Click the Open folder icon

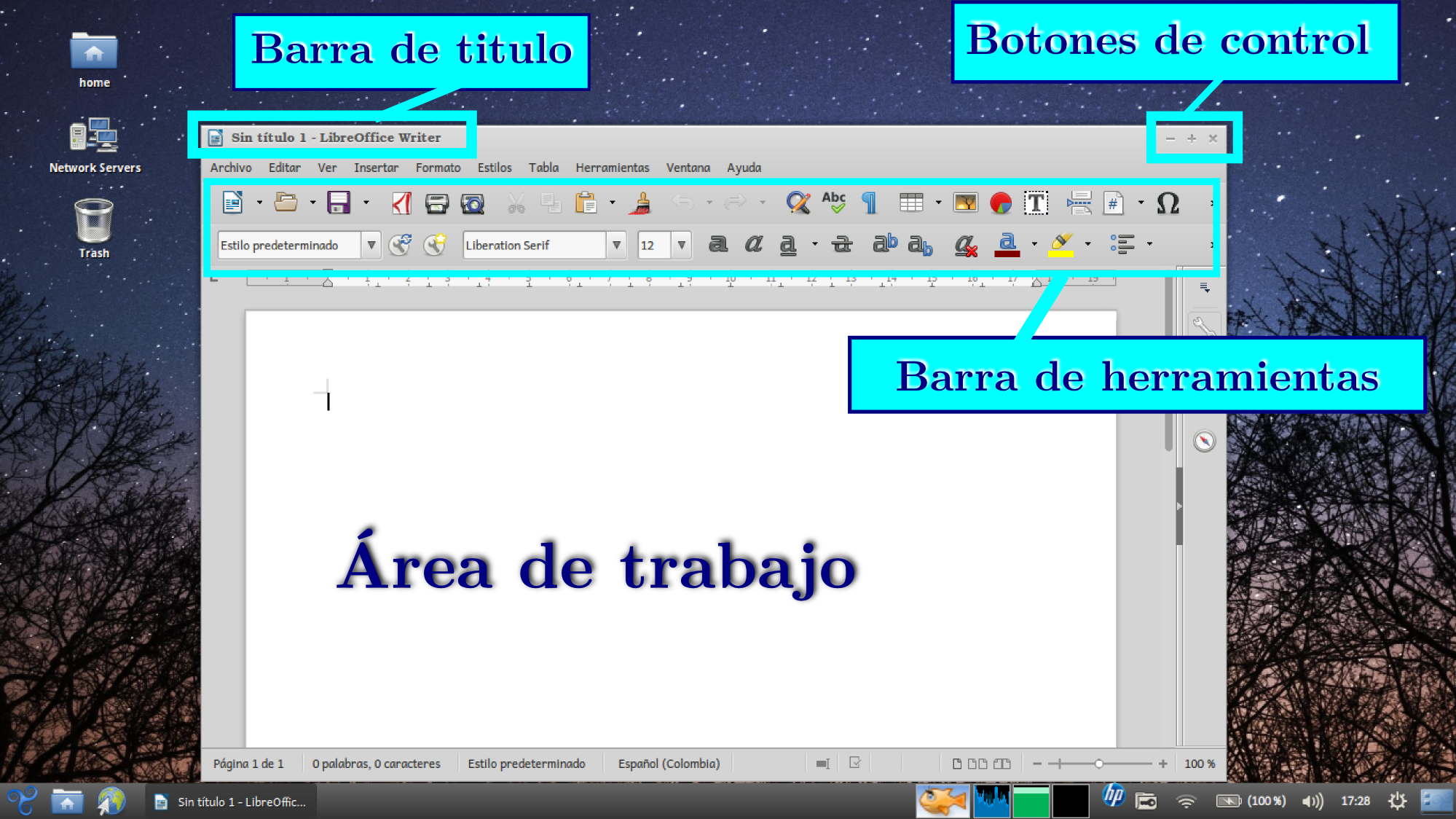286,203
